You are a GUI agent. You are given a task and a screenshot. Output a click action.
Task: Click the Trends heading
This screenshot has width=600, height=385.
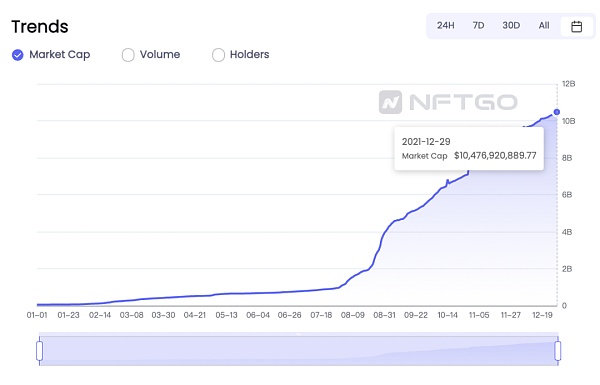tap(40, 27)
